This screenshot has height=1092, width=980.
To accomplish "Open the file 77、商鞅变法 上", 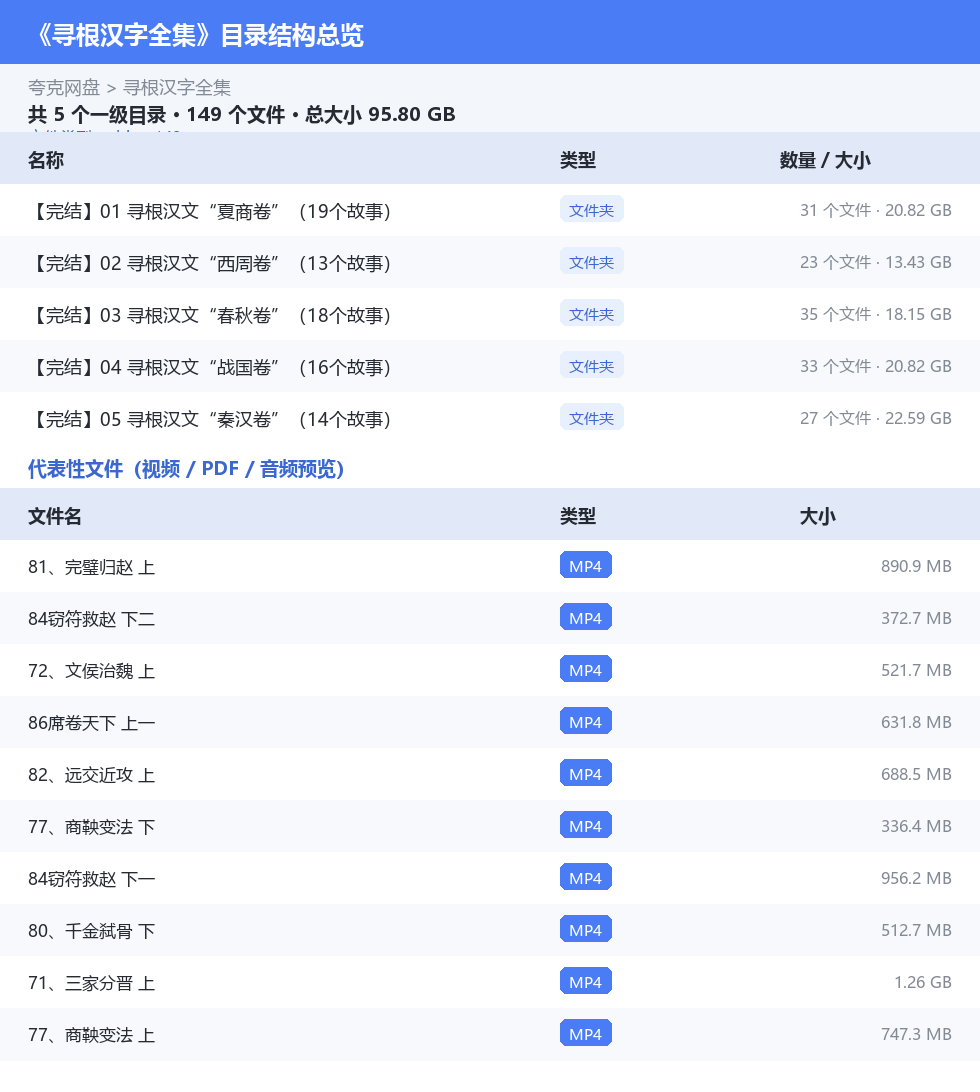I will 91,1035.
